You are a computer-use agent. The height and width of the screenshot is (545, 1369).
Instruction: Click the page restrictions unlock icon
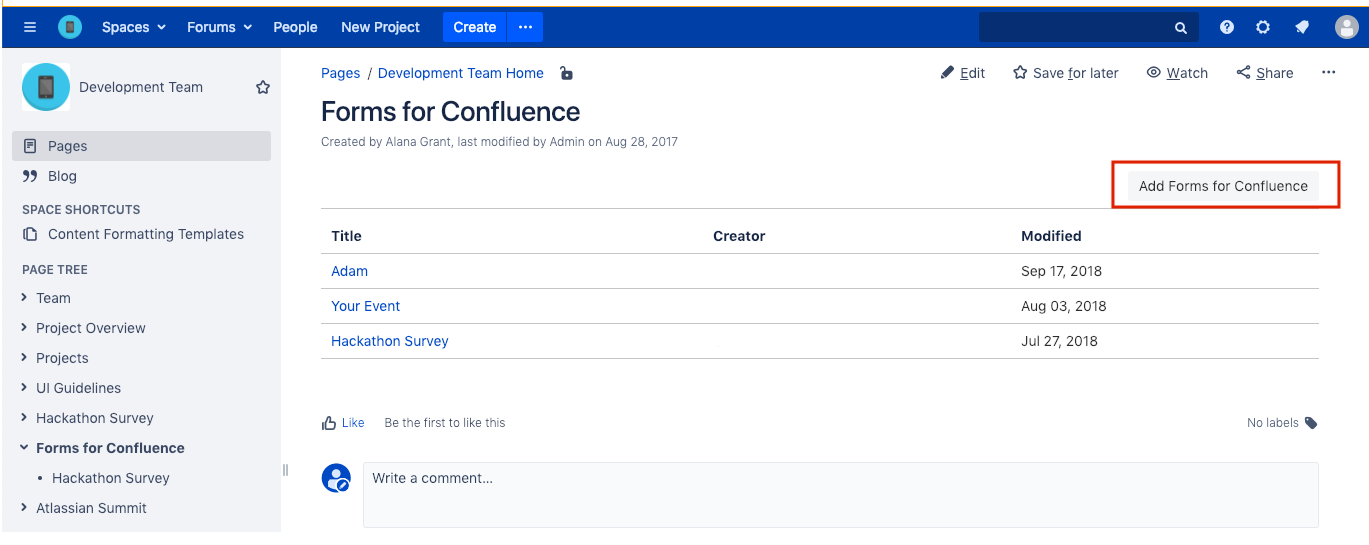(x=566, y=73)
